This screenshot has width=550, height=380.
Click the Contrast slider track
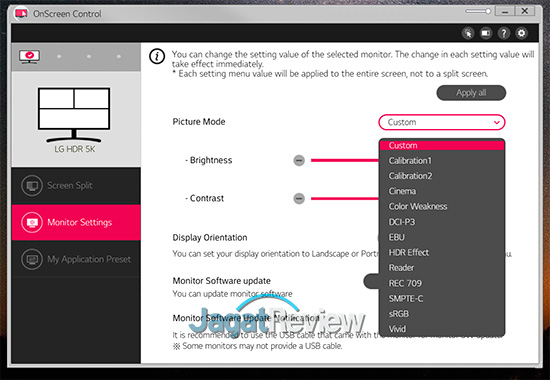[345, 199]
